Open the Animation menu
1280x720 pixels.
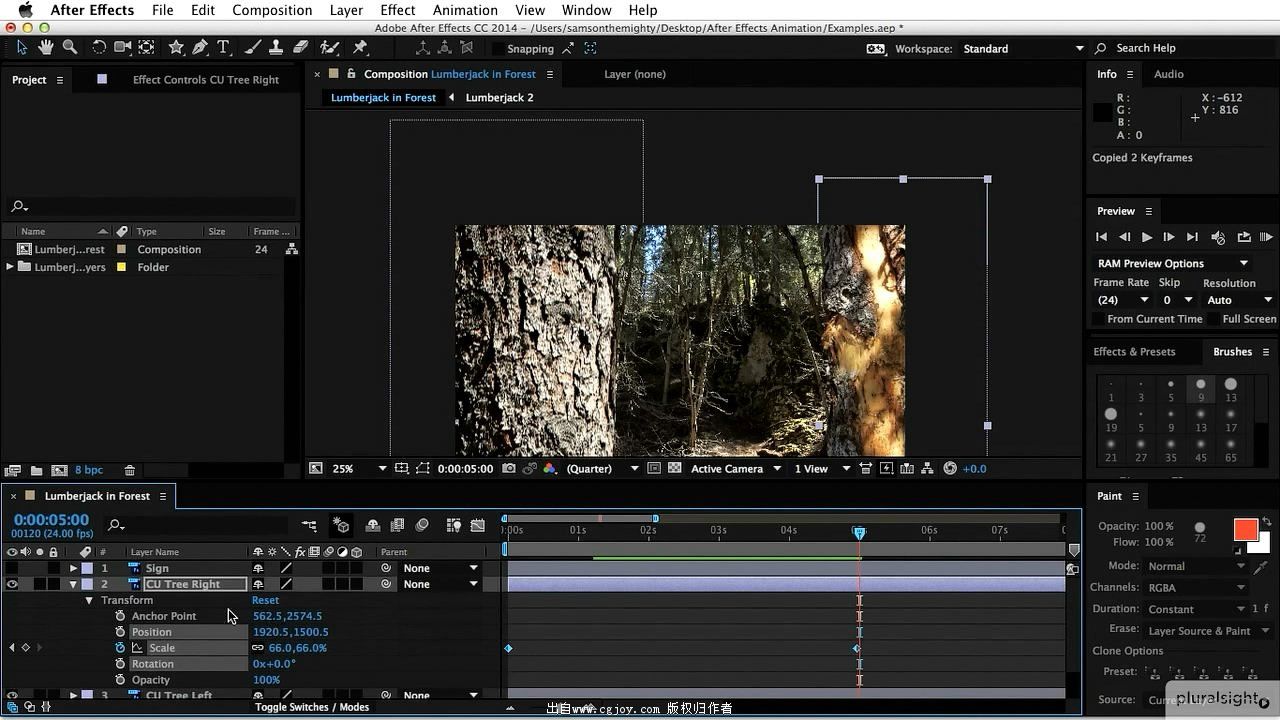(x=465, y=10)
